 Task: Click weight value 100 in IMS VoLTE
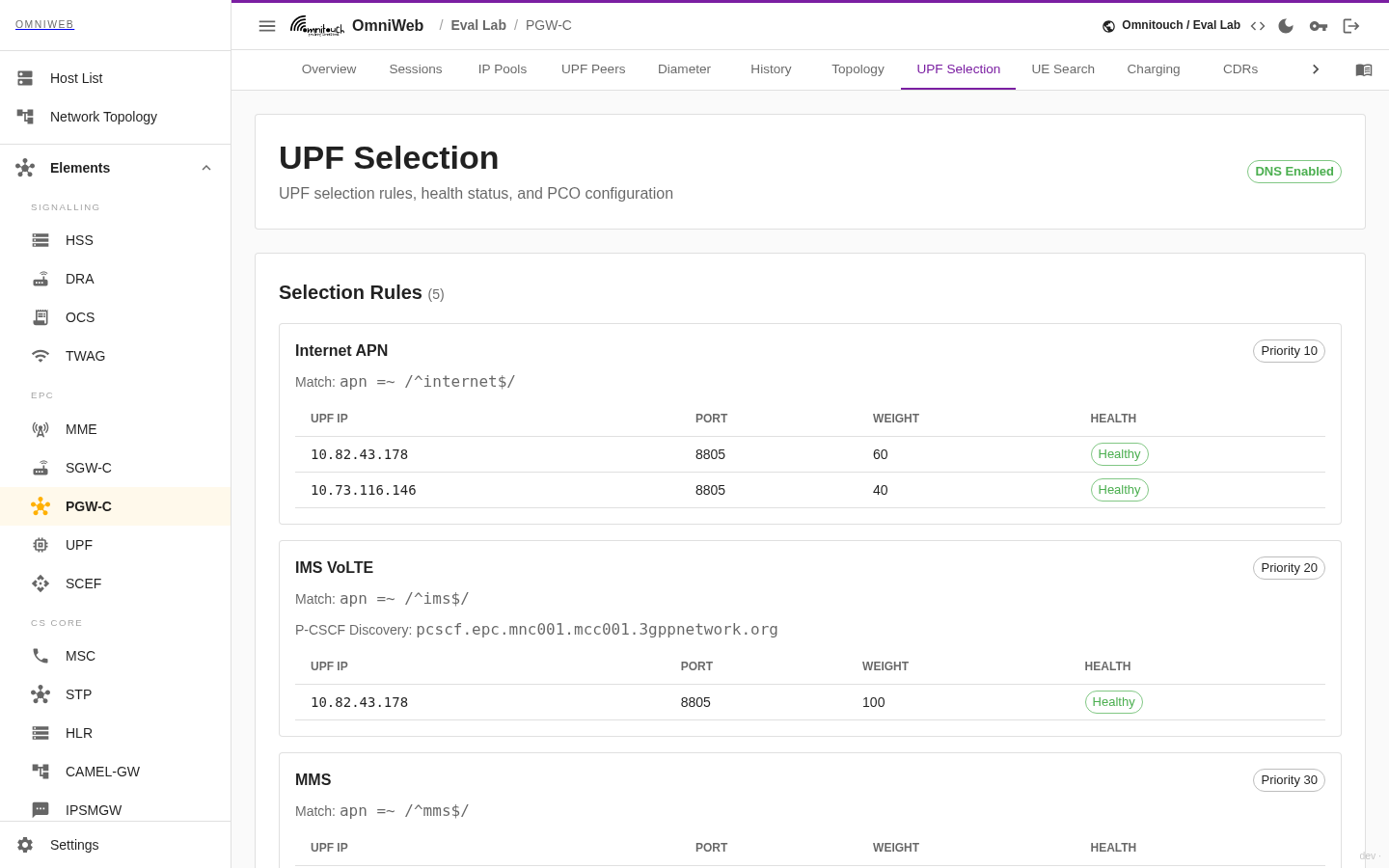pyautogui.click(x=874, y=702)
